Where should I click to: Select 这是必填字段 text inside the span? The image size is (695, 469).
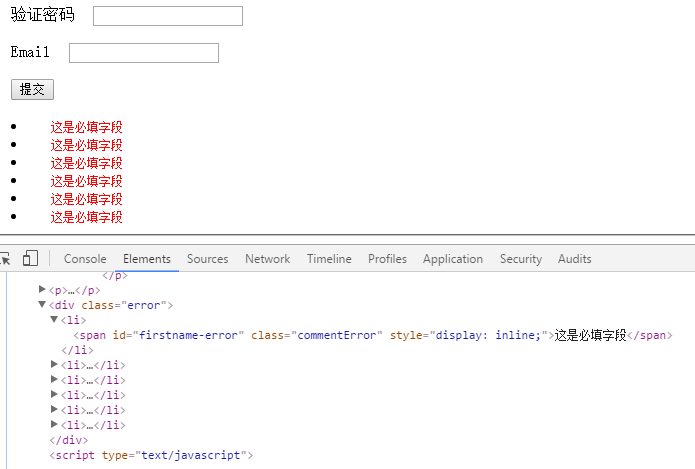[x=590, y=335]
